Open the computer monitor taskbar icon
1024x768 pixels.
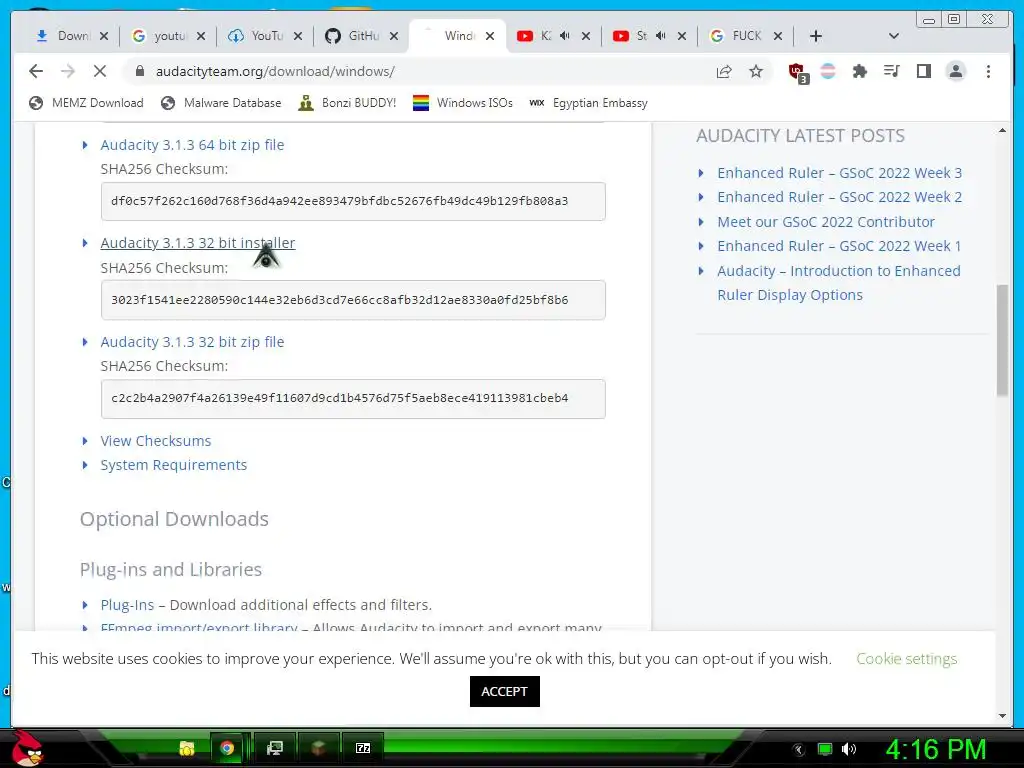pos(275,748)
